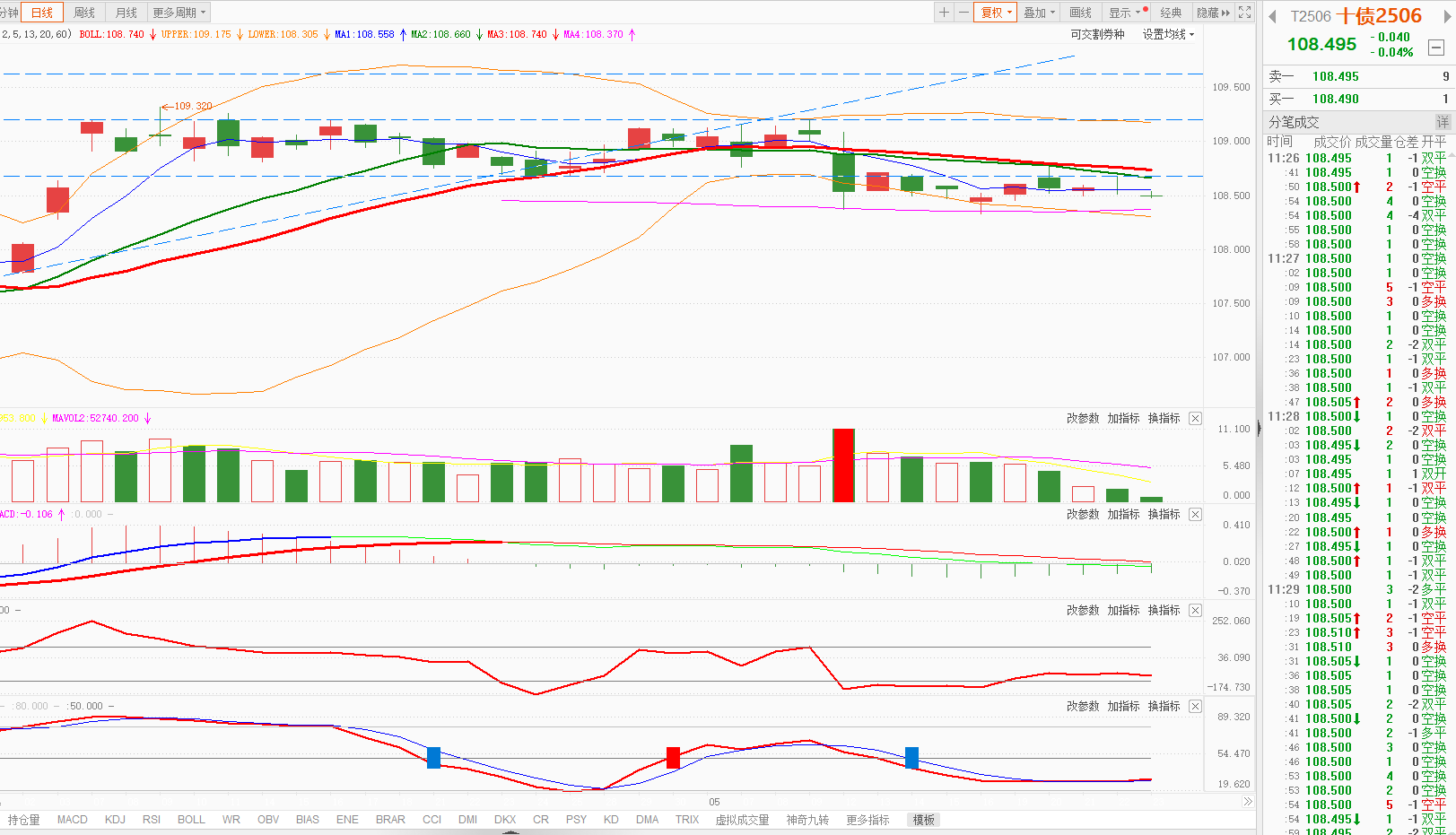Click the tall red volume bar
Image resolution: width=1456 pixels, height=835 pixels.
(843, 465)
